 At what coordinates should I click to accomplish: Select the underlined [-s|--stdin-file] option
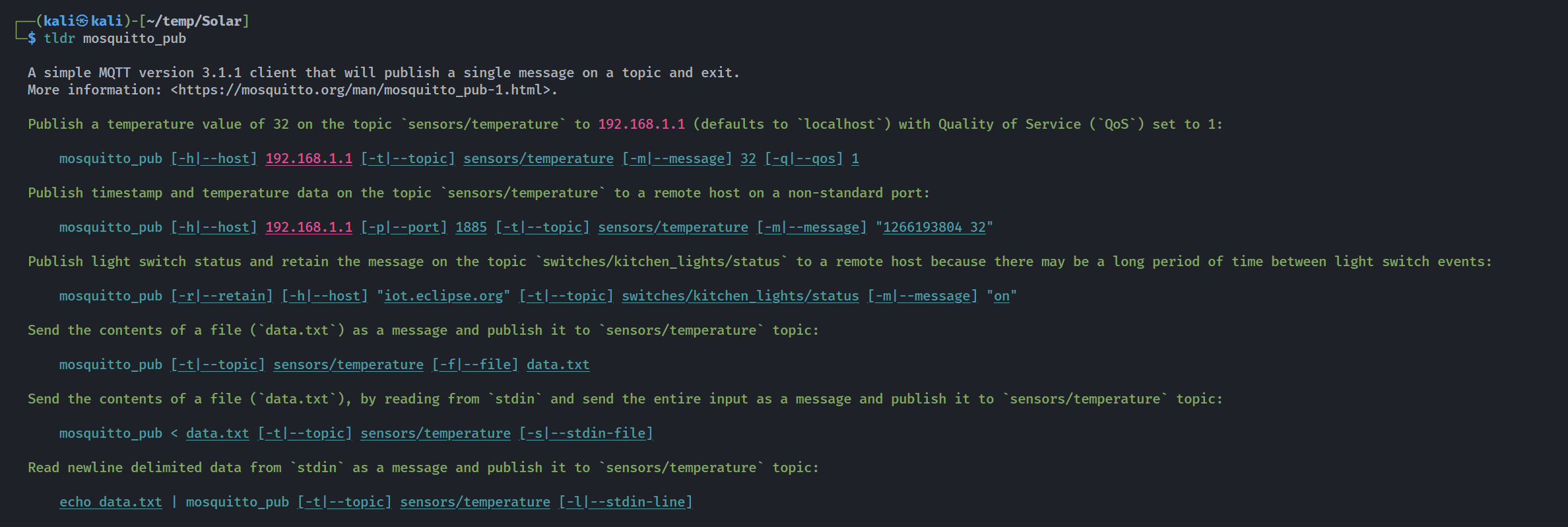(x=586, y=433)
